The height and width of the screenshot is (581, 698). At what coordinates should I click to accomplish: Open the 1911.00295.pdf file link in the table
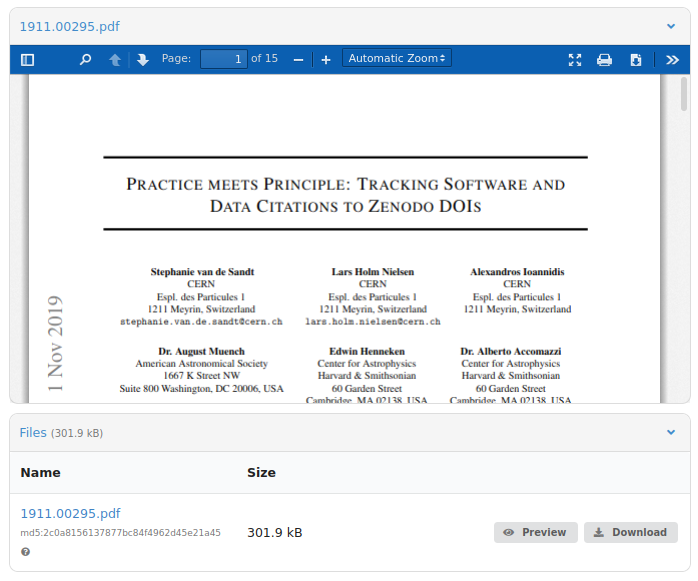(70, 513)
